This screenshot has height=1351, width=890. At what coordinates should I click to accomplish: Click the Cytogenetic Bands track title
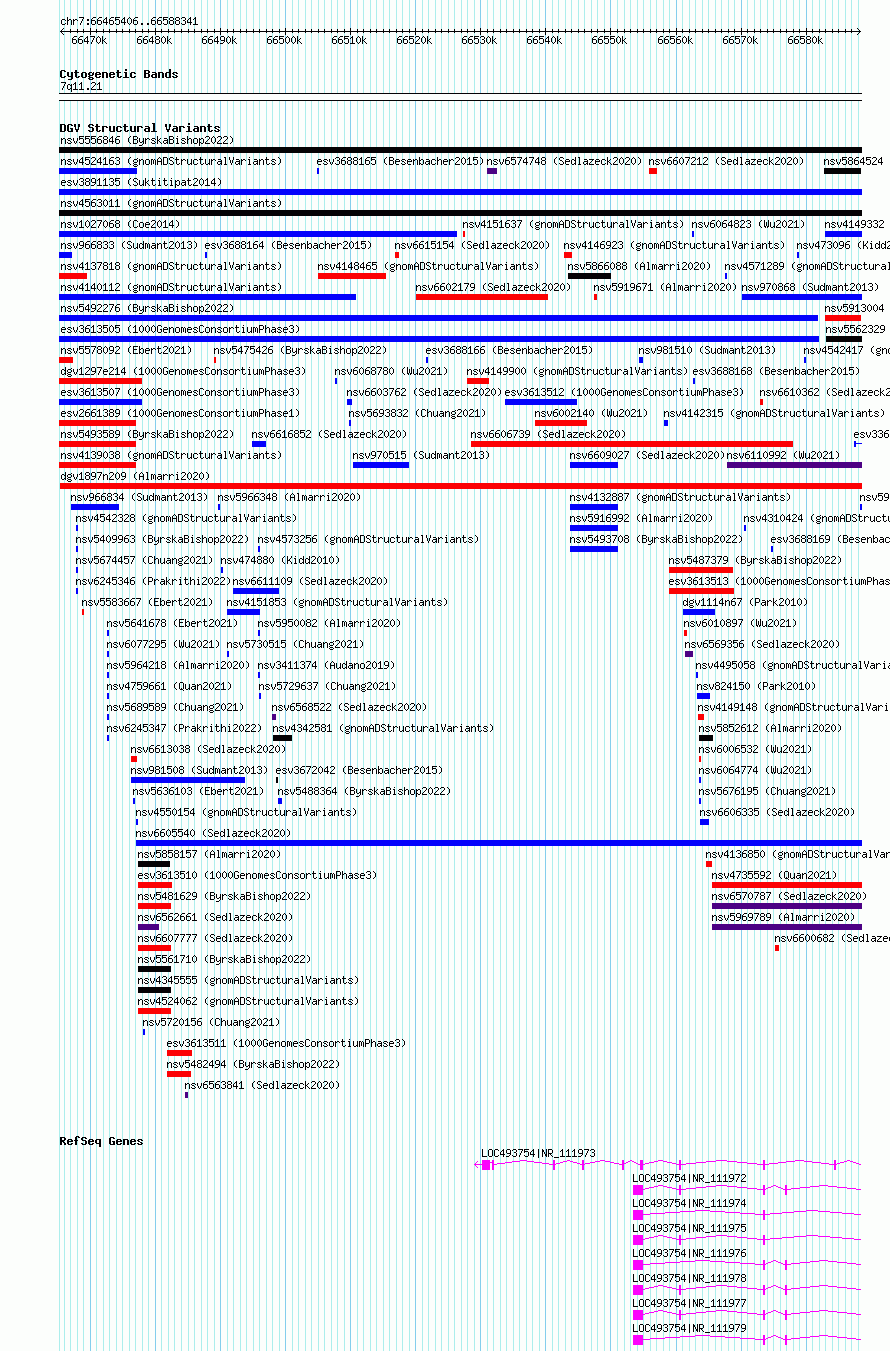pyautogui.click(x=119, y=74)
